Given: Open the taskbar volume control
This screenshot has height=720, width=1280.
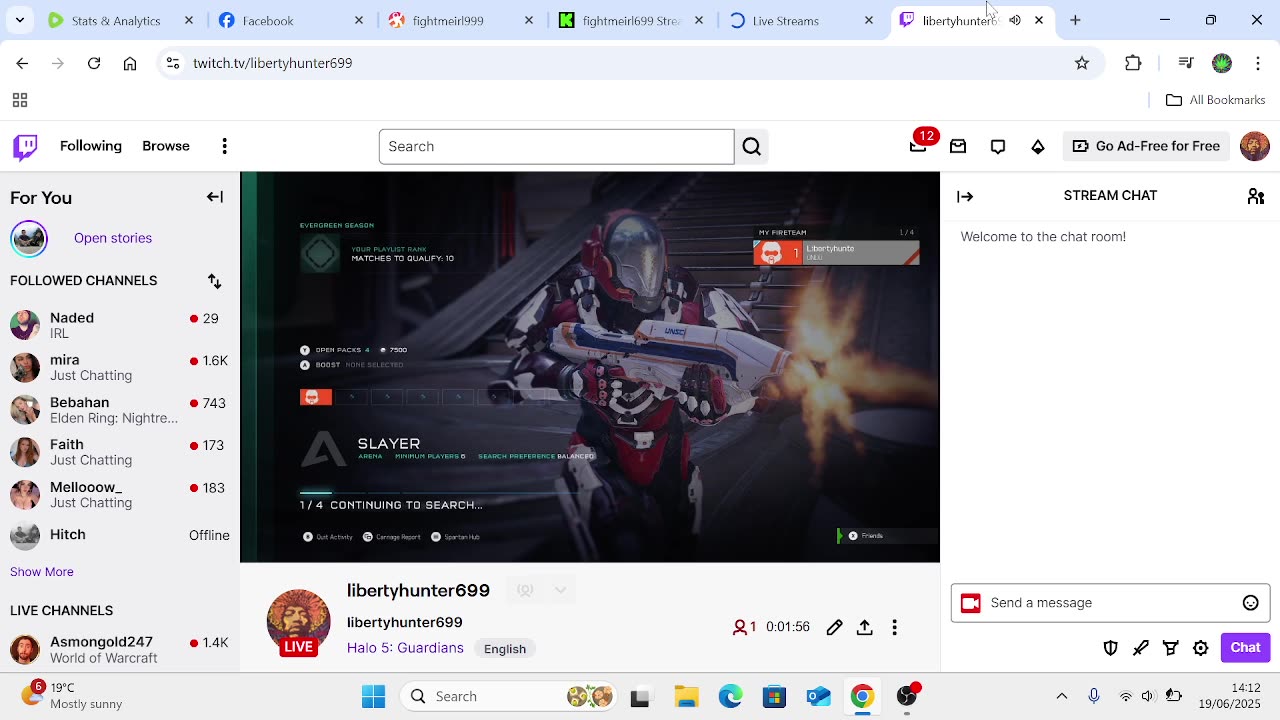Looking at the screenshot, I should [x=1148, y=696].
